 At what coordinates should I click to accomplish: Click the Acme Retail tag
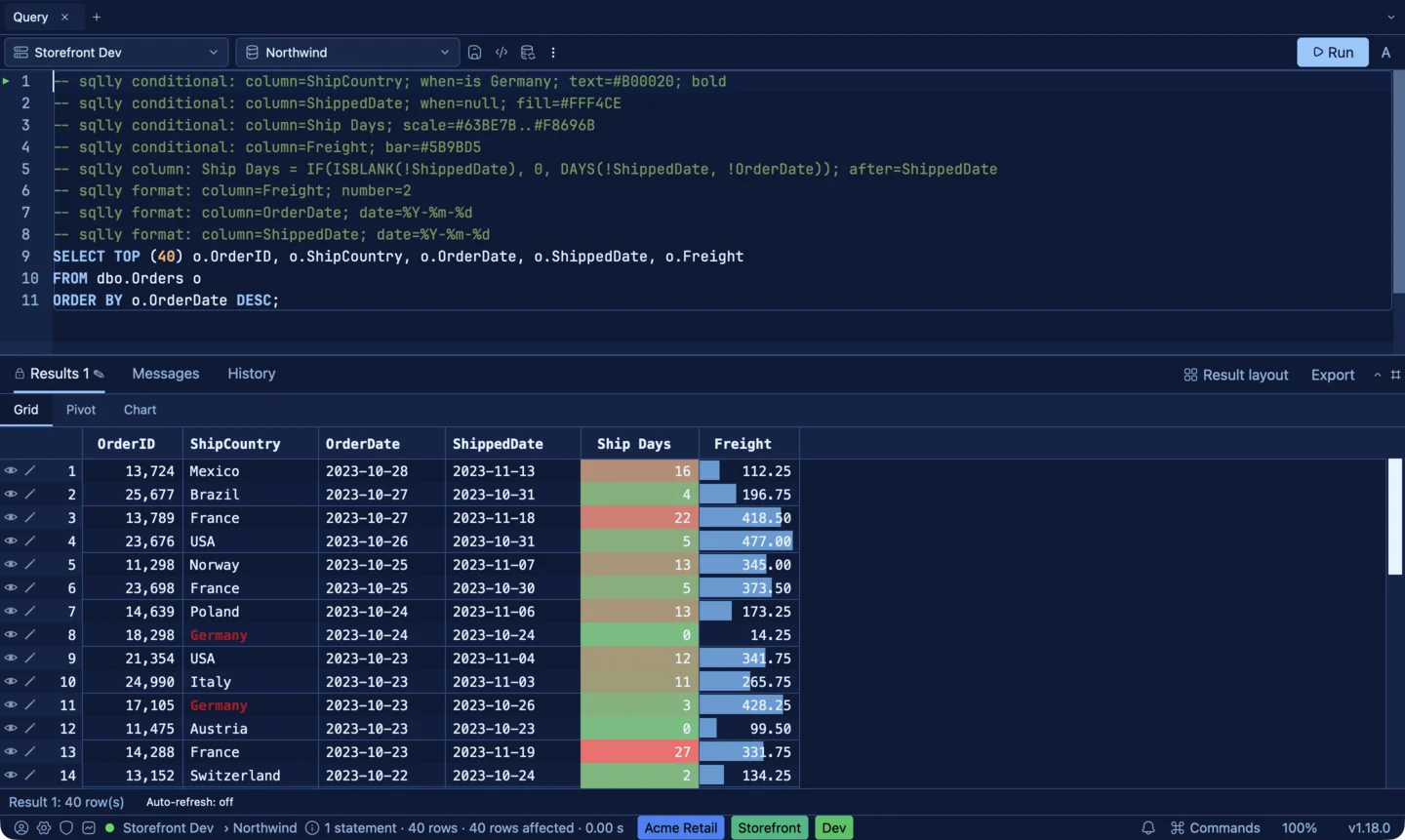pyautogui.click(x=681, y=827)
